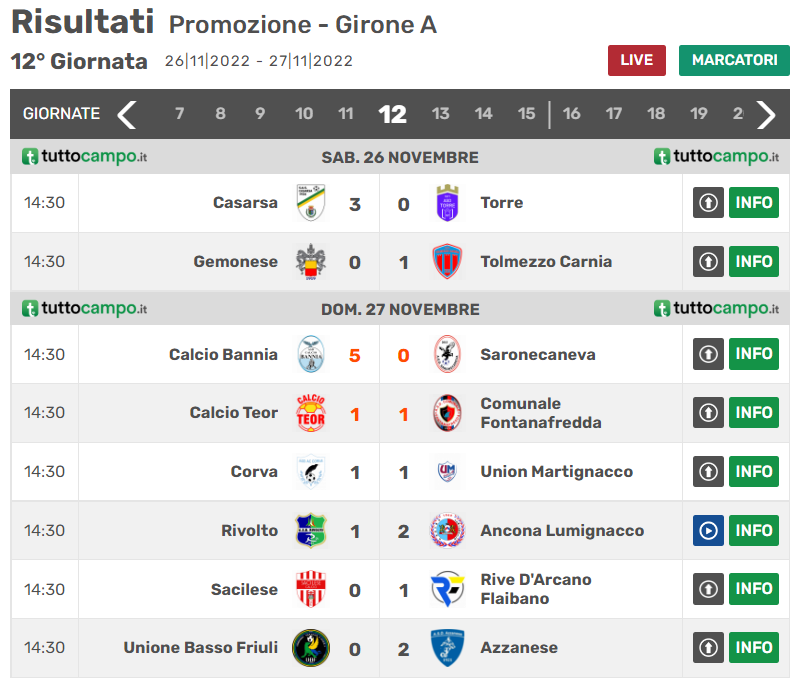Click the Rive D'Arcano Flaibano logo
The image size is (805, 687).
[447, 589]
